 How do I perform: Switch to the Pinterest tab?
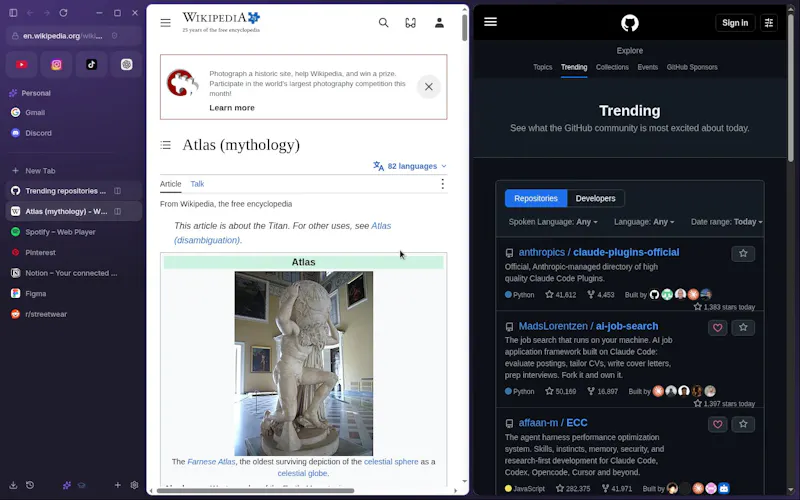[74, 252]
